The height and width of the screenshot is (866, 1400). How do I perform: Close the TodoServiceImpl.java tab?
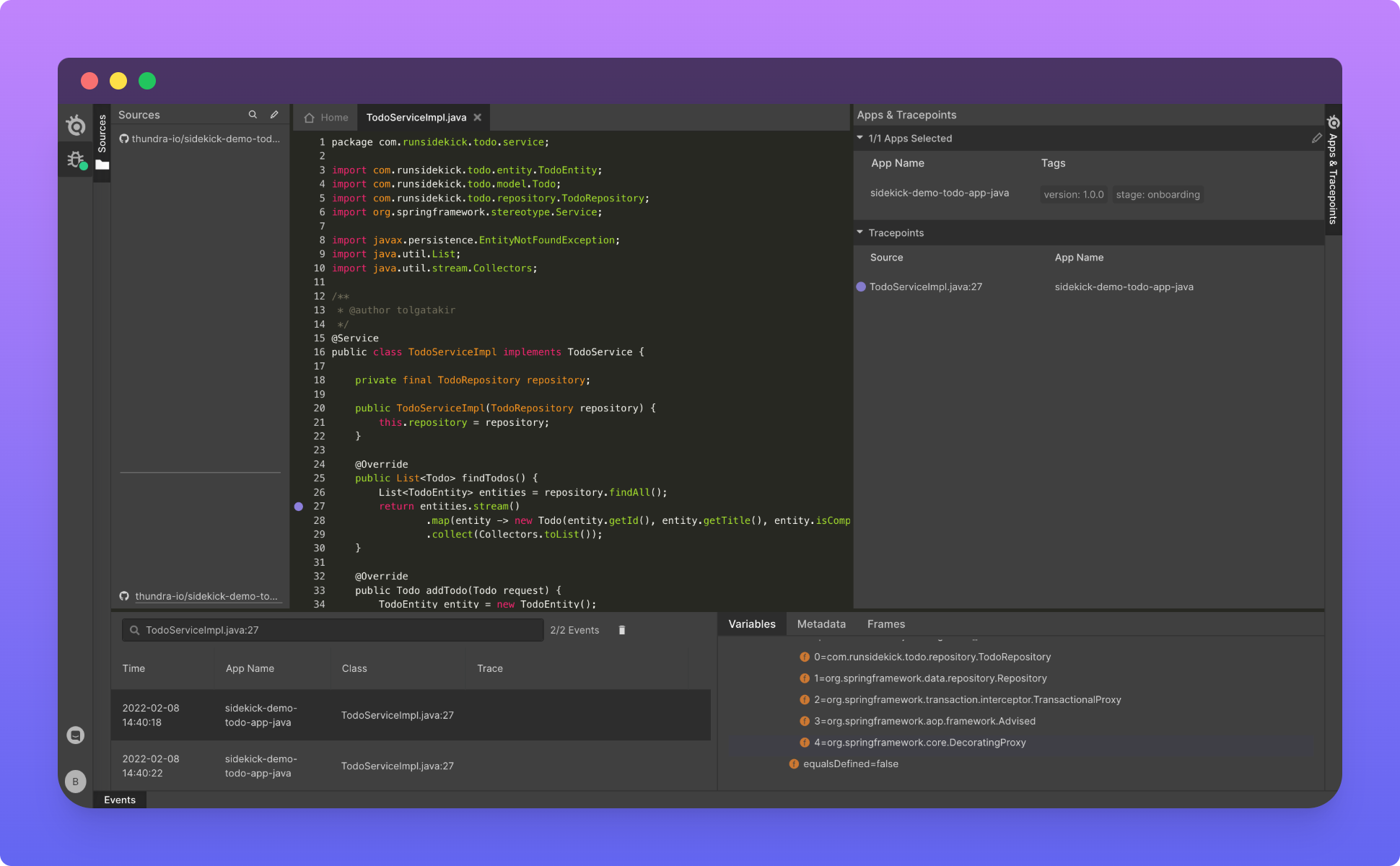(x=478, y=118)
